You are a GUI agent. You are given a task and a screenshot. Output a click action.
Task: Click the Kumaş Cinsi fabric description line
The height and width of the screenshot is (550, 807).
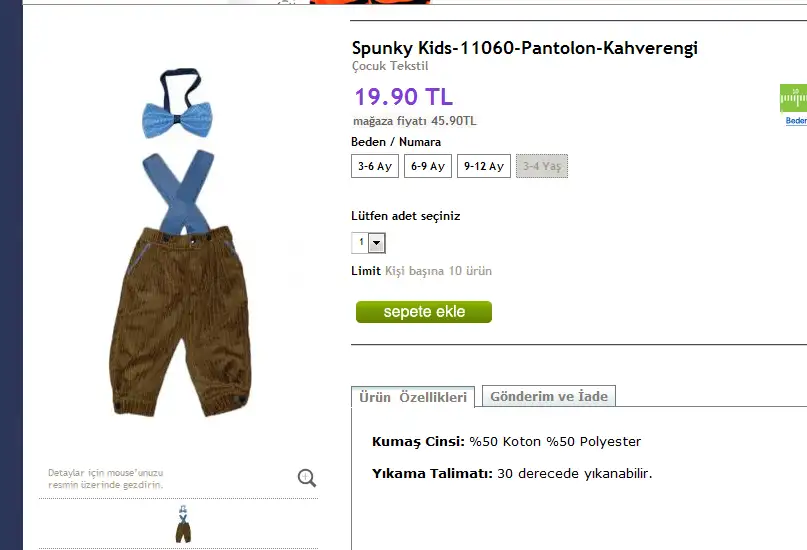(506, 441)
